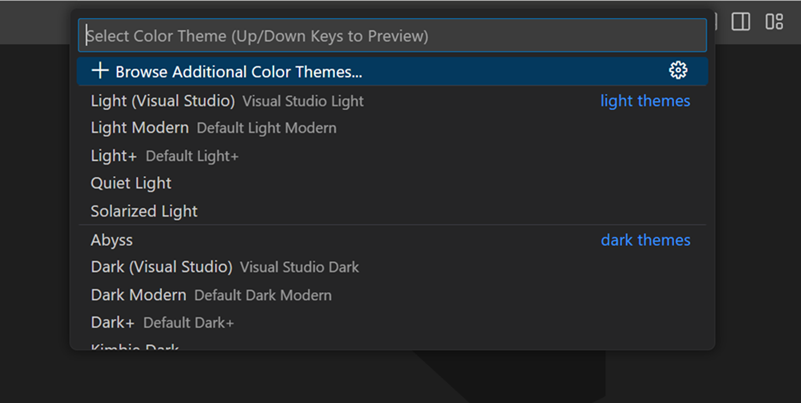The image size is (801, 403).
Task: Click the 'Default Dark Modern' description text
Action: coord(263,295)
